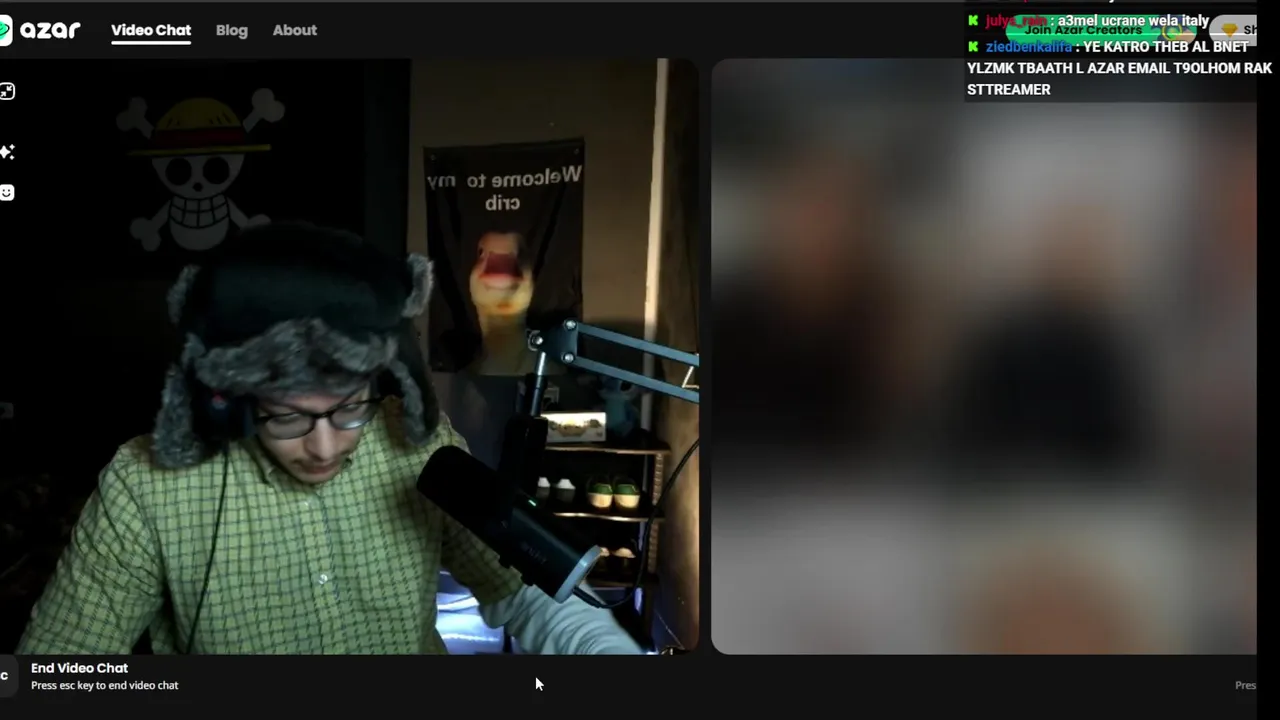Open the smiley face filter icon
The height and width of the screenshot is (720, 1280).
pos(7,192)
